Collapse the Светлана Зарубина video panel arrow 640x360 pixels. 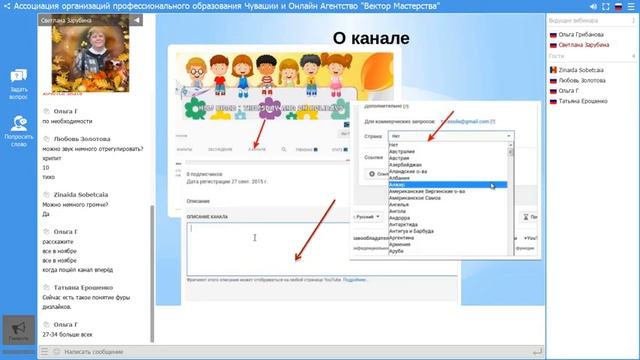[x=137, y=20]
